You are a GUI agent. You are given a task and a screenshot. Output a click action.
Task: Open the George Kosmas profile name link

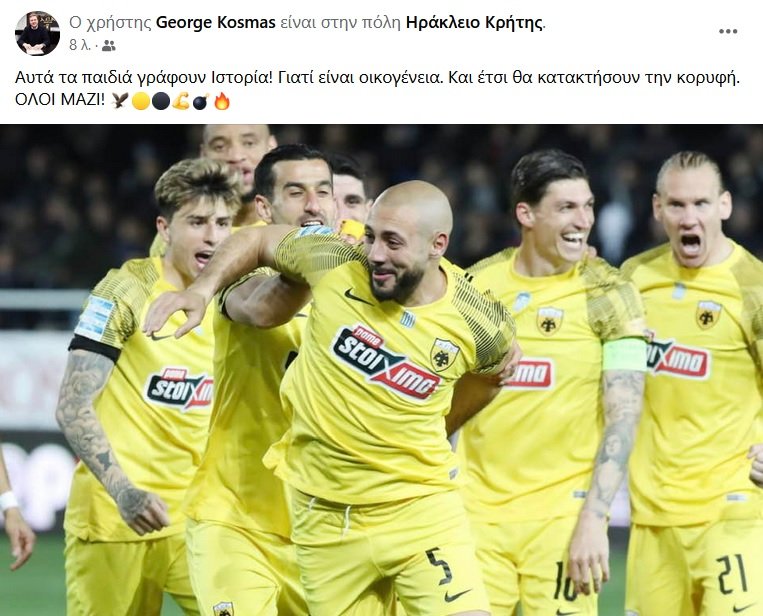point(216,22)
